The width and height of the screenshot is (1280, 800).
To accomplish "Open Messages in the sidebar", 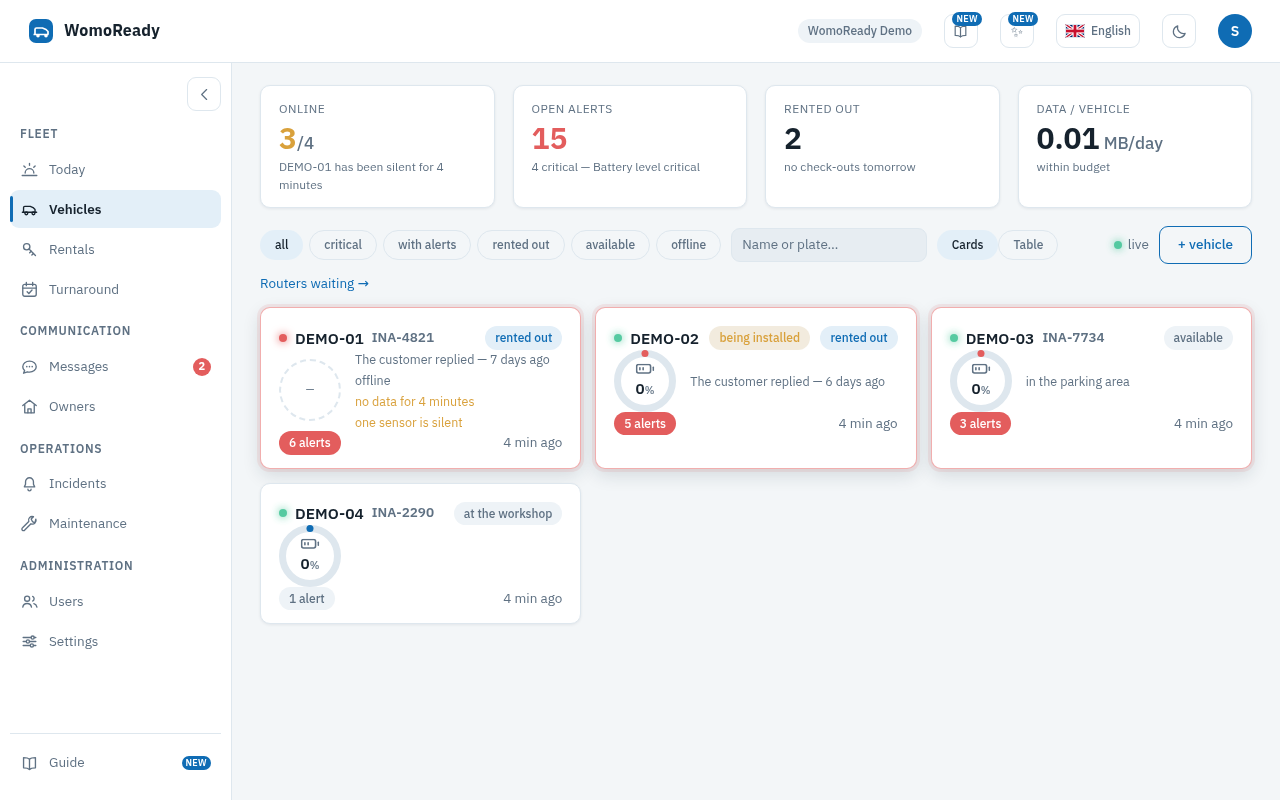I will 115,367.
